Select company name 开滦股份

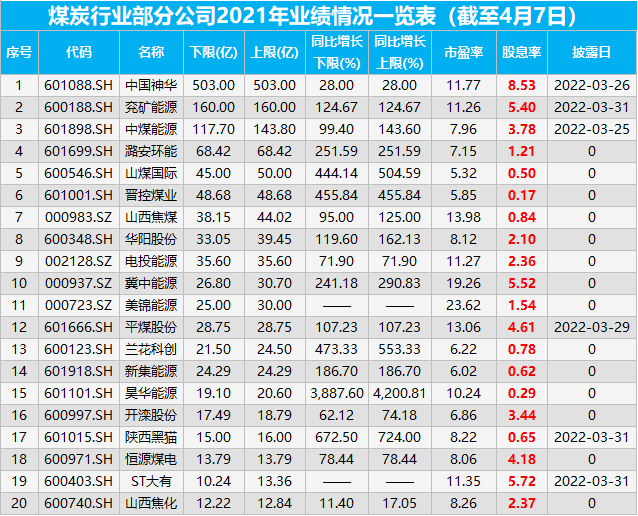151,415
